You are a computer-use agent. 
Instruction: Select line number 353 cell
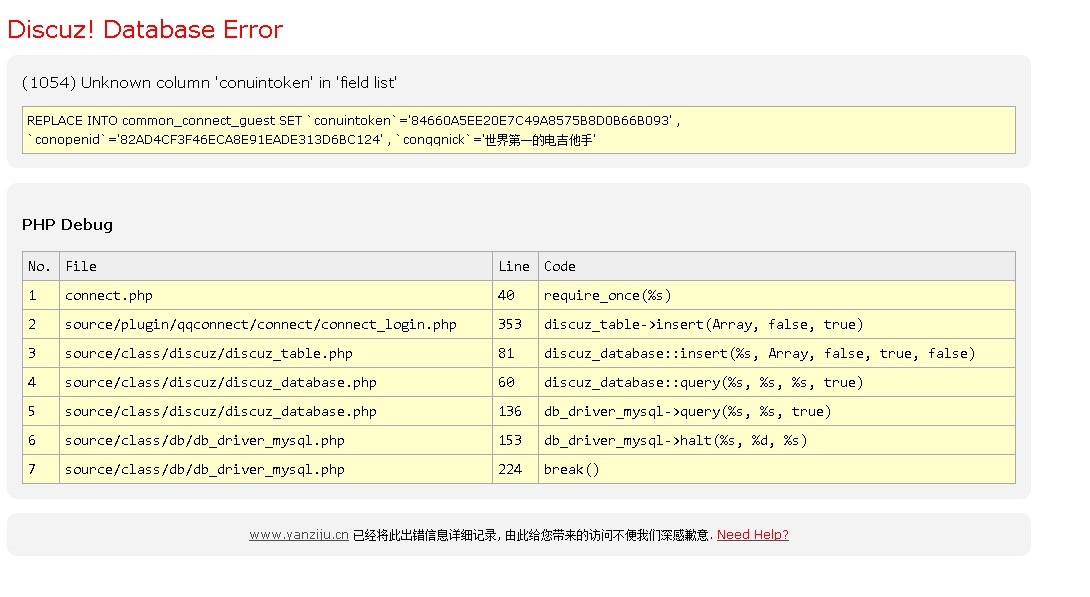tap(510, 324)
